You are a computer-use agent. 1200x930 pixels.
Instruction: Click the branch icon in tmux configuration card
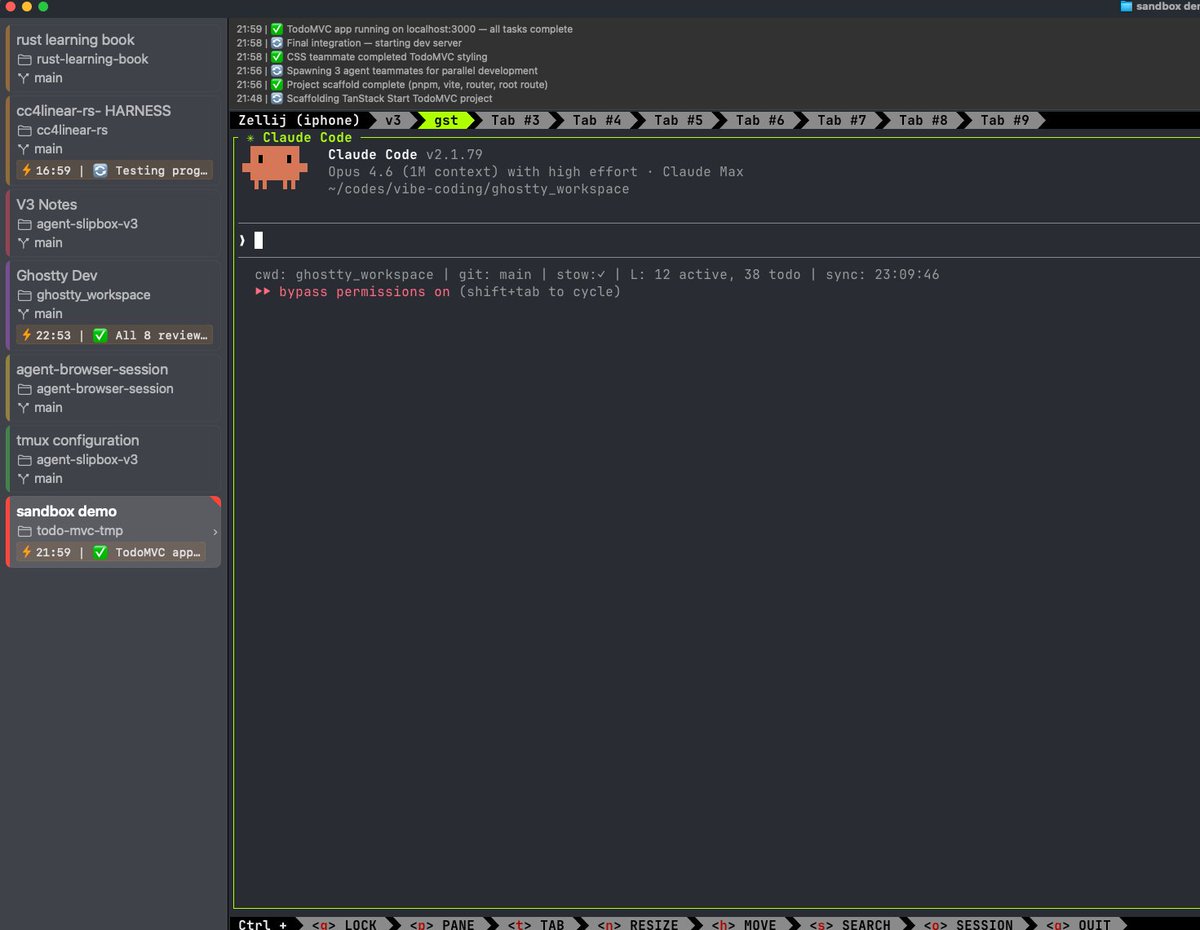coord(24,479)
